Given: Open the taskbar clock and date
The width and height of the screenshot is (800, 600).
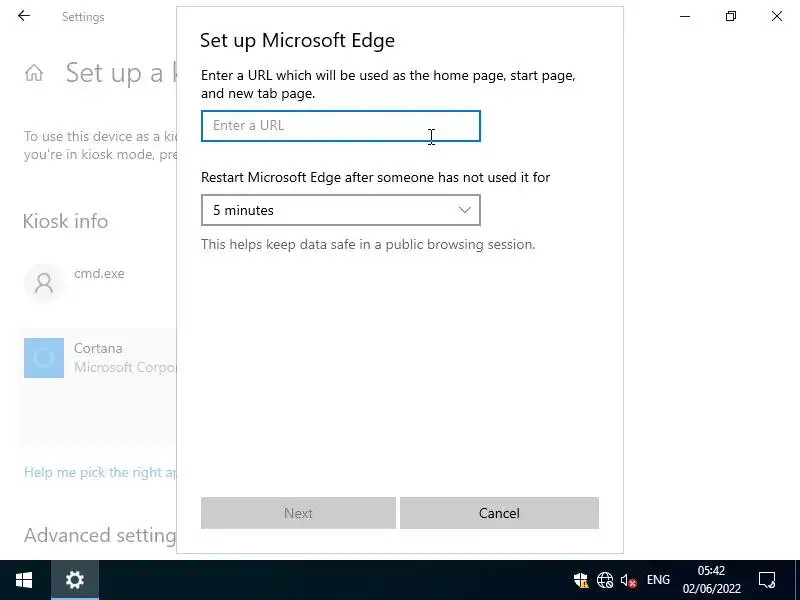Looking at the screenshot, I should 711,580.
